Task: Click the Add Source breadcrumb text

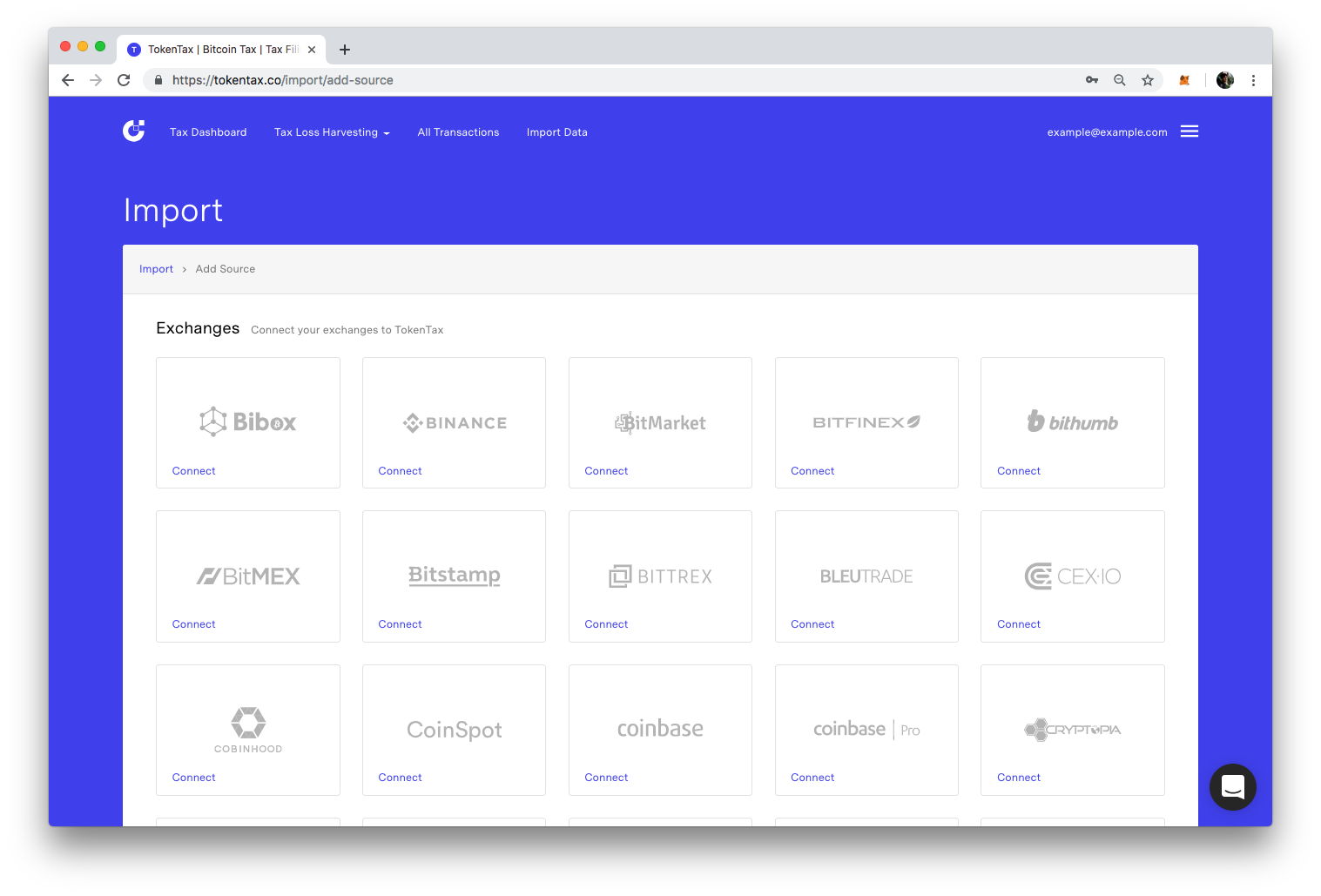Action: coord(226,269)
